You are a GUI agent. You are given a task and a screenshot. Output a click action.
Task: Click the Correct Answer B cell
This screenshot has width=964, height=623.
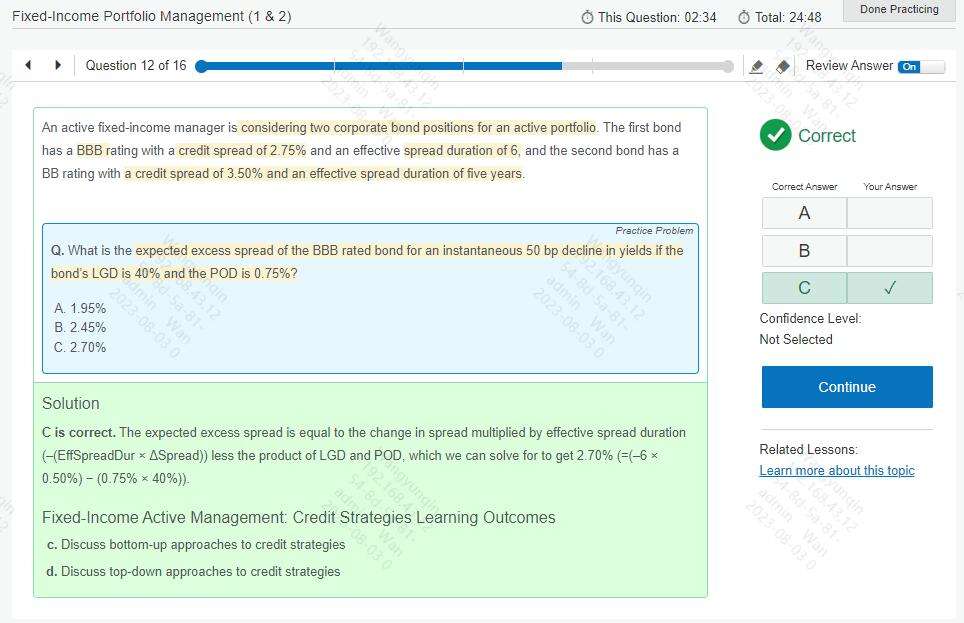pos(804,251)
